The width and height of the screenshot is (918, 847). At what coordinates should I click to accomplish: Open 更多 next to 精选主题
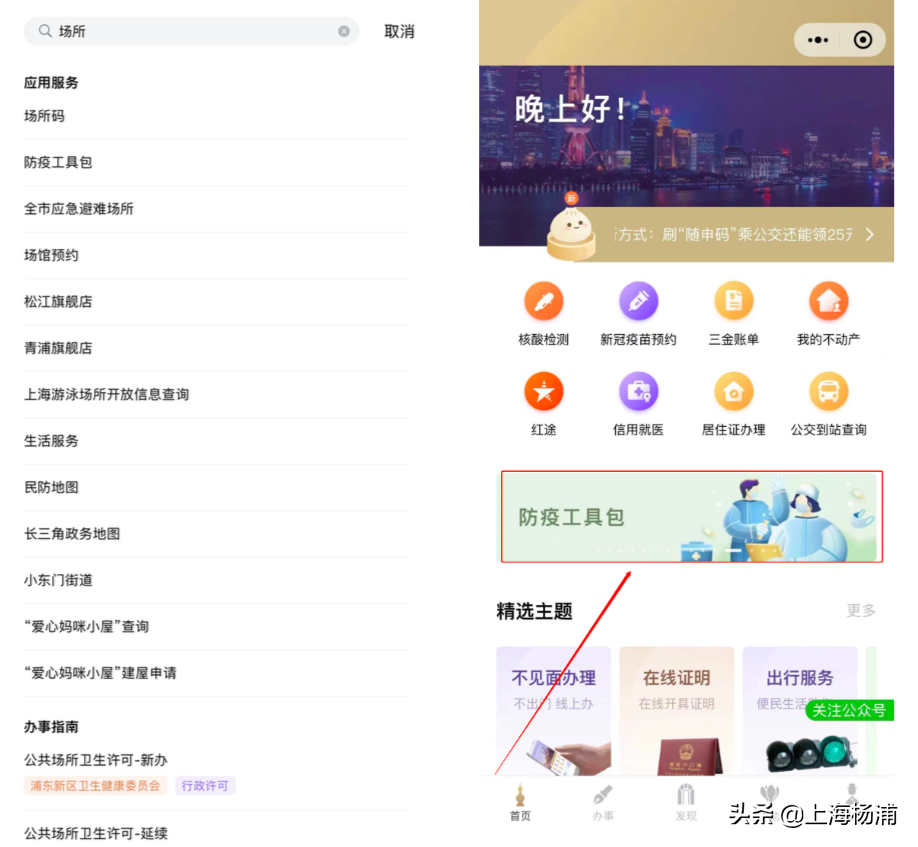(x=860, y=609)
